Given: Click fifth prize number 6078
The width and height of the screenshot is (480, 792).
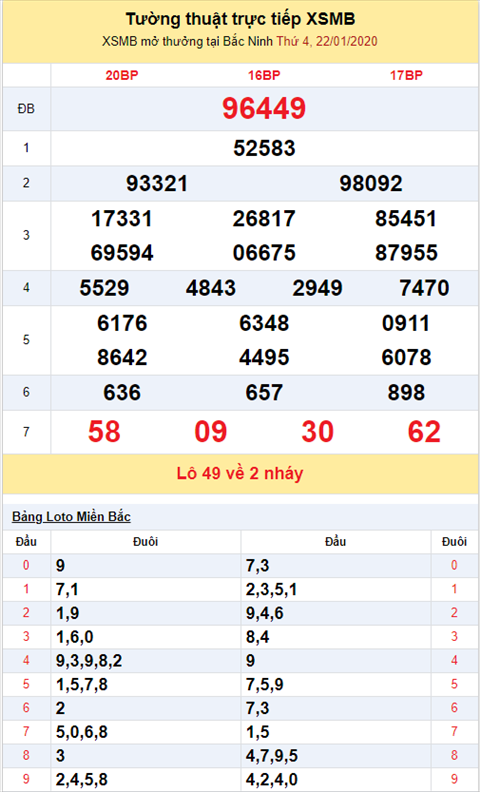Looking at the screenshot, I should 406,358.
